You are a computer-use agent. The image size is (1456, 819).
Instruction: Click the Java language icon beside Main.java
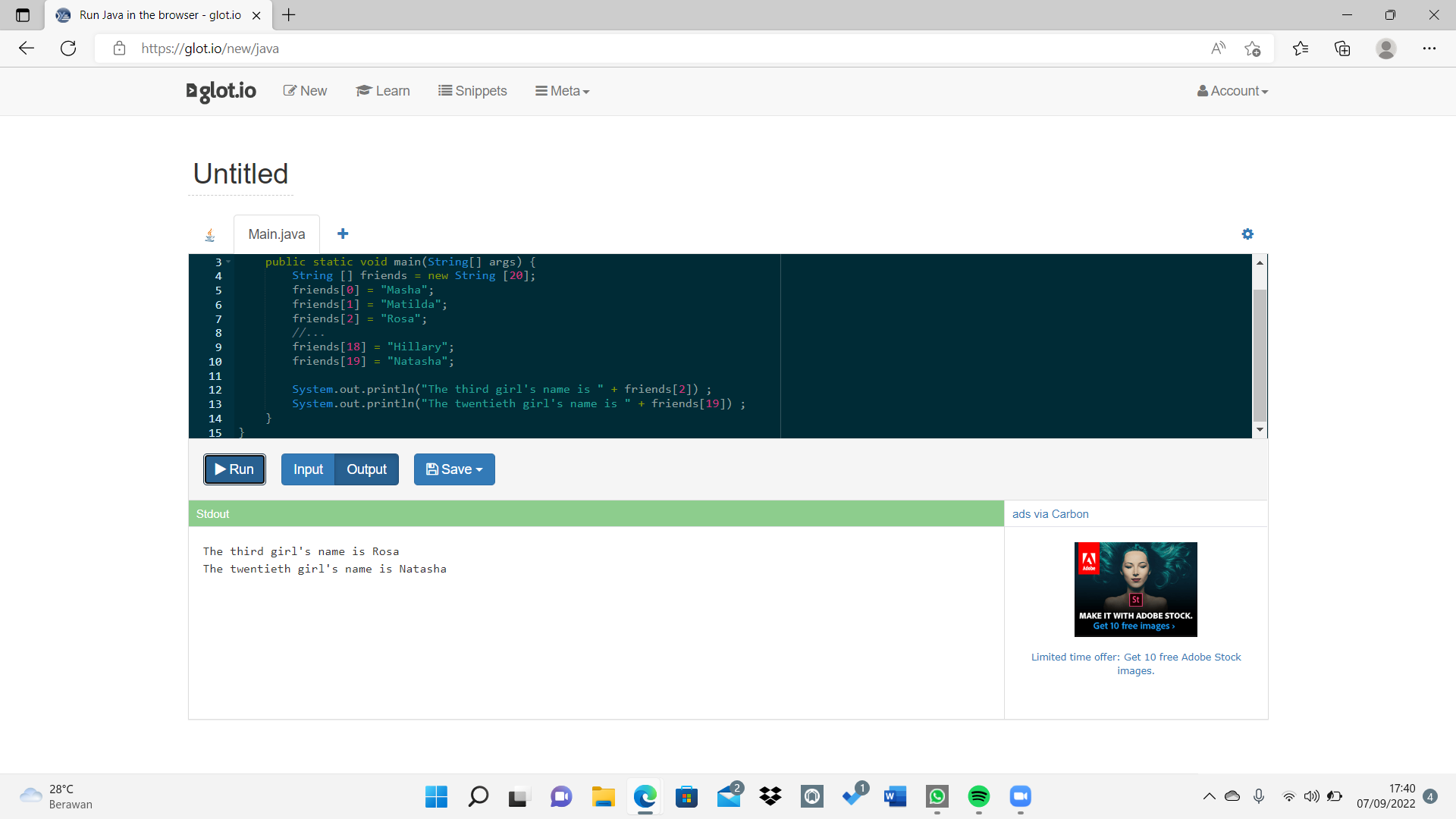[210, 234]
